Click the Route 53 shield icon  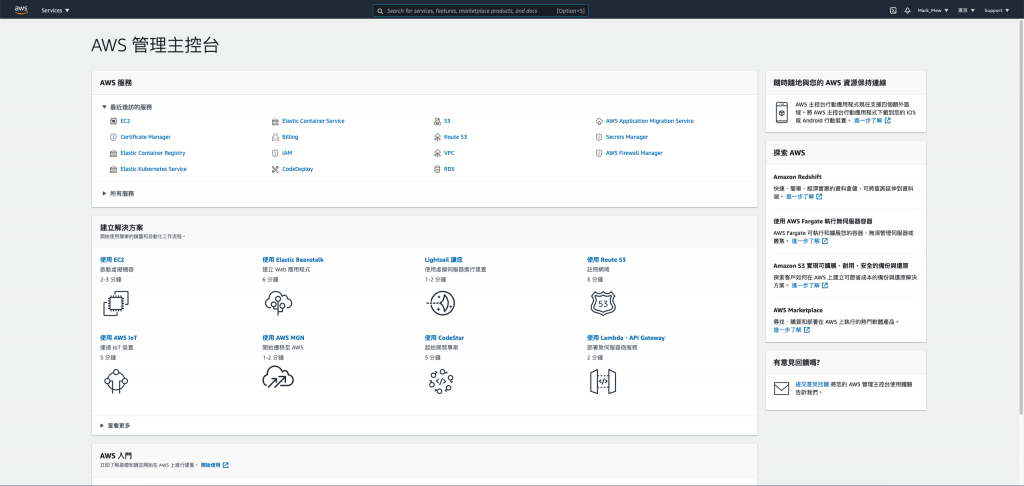[602, 303]
